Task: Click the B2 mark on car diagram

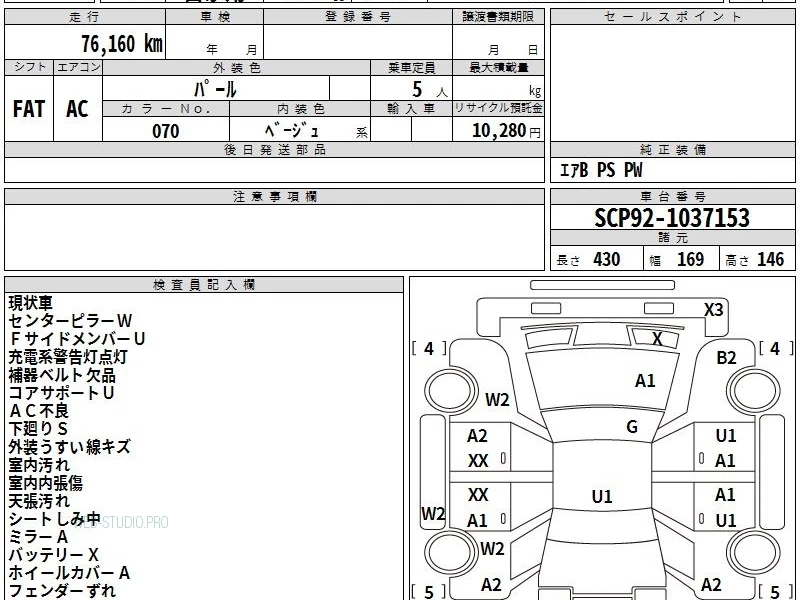Action: click(x=726, y=358)
